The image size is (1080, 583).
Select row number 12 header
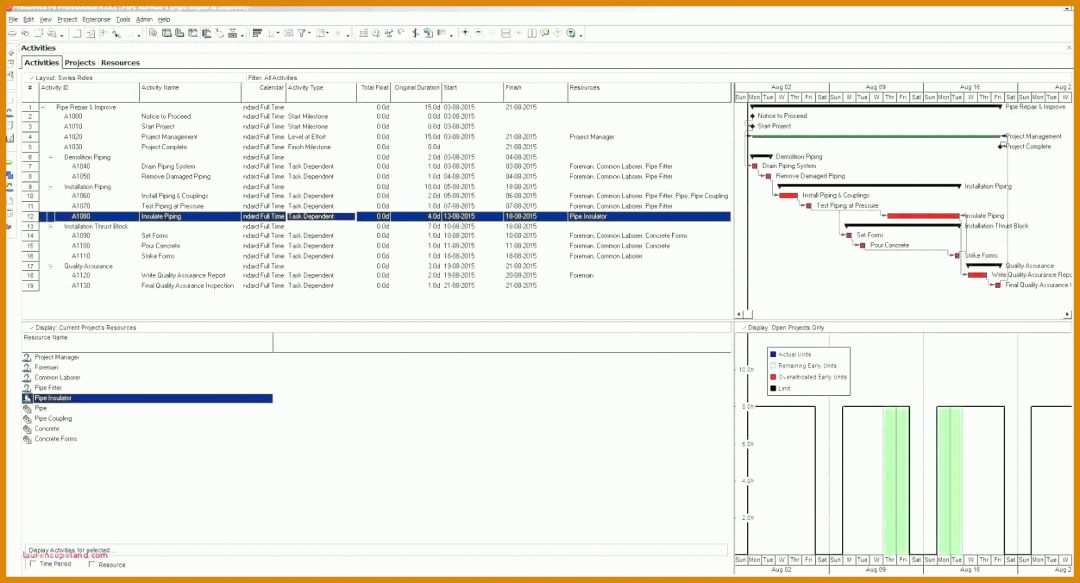tap(30, 216)
